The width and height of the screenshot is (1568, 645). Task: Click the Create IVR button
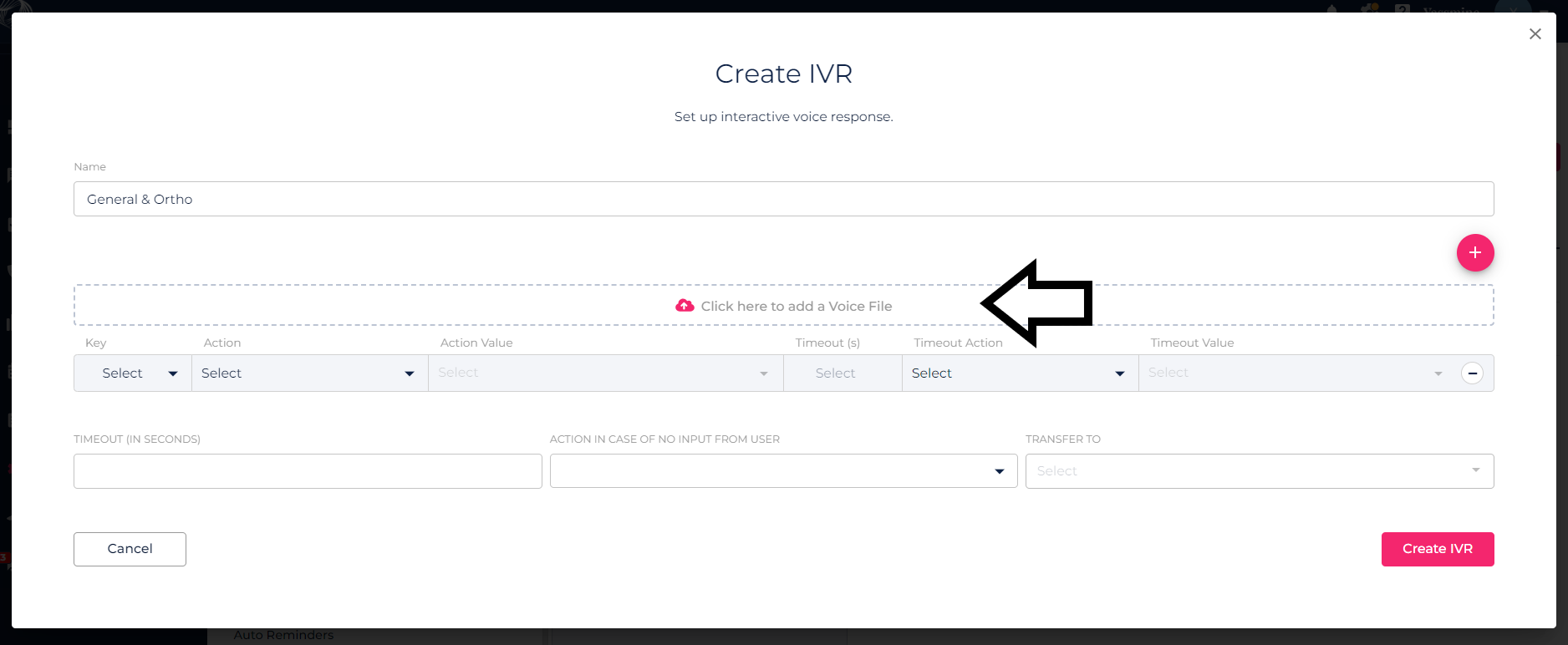point(1437,549)
